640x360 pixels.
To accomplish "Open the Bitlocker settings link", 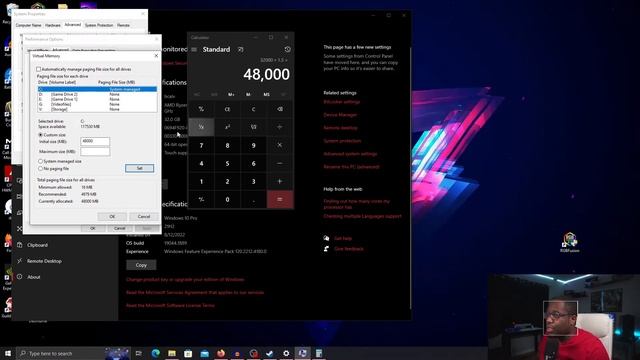I will [x=342, y=102].
